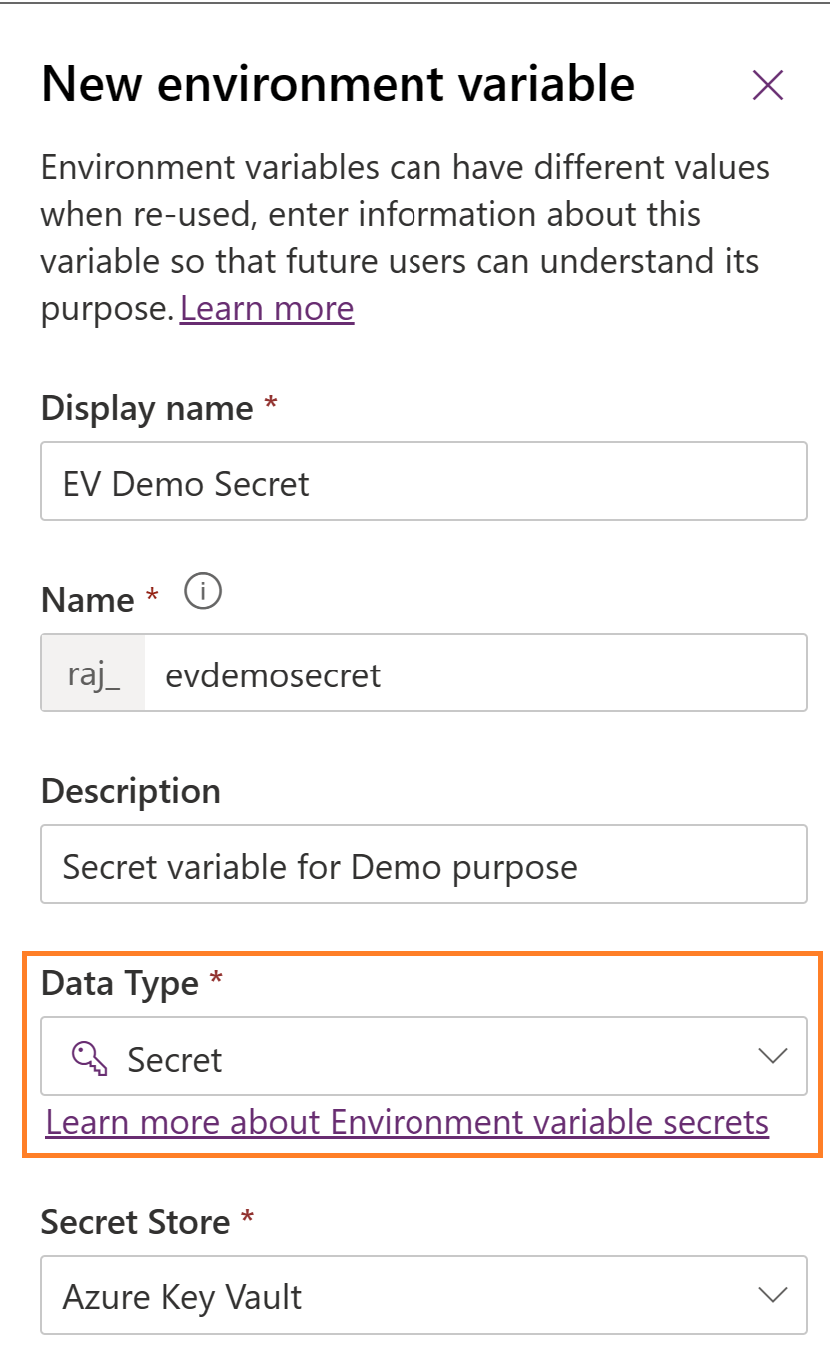This screenshot has width=830, height=1345.
Task: Expand the Secret Store chevron arrow
Action: pos(773,1295)
